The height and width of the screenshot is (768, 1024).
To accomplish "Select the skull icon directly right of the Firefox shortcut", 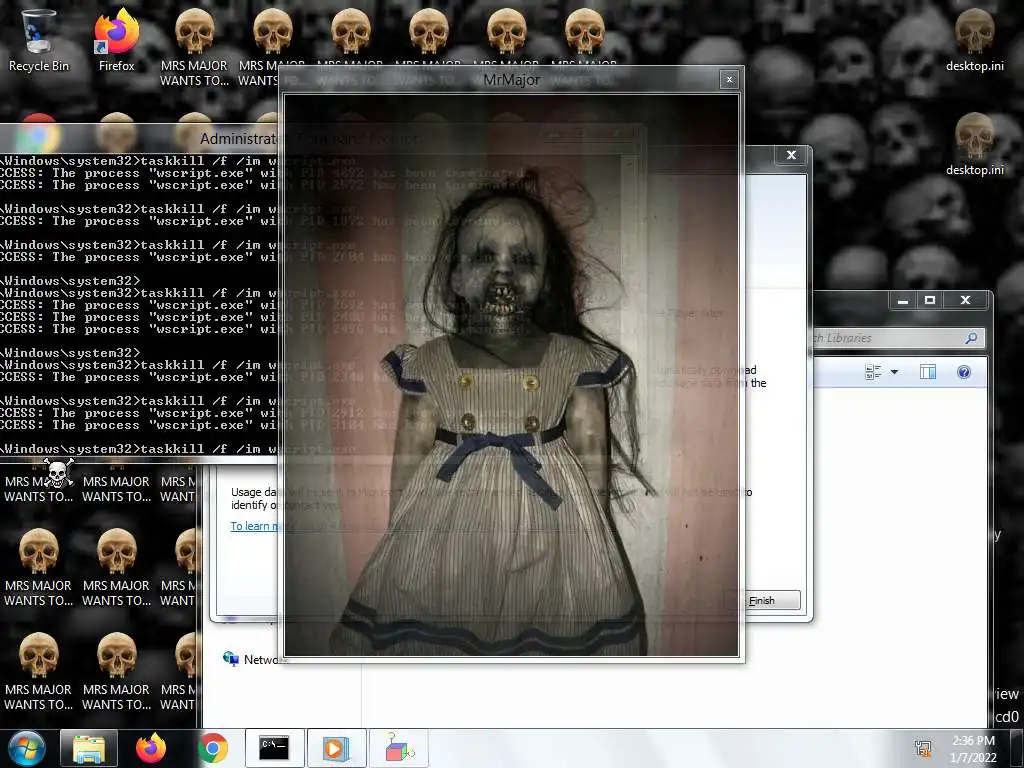I will (x=195, y=47).
